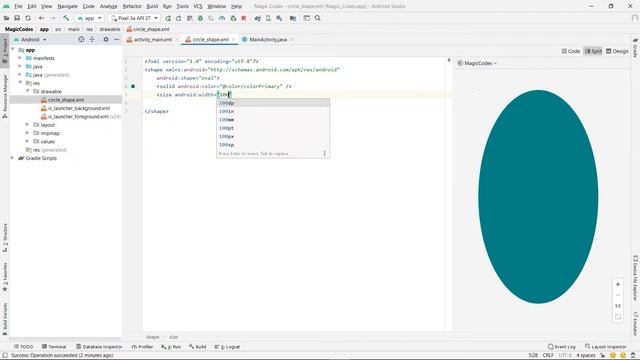Click the Make Project hammer icon

66,18
